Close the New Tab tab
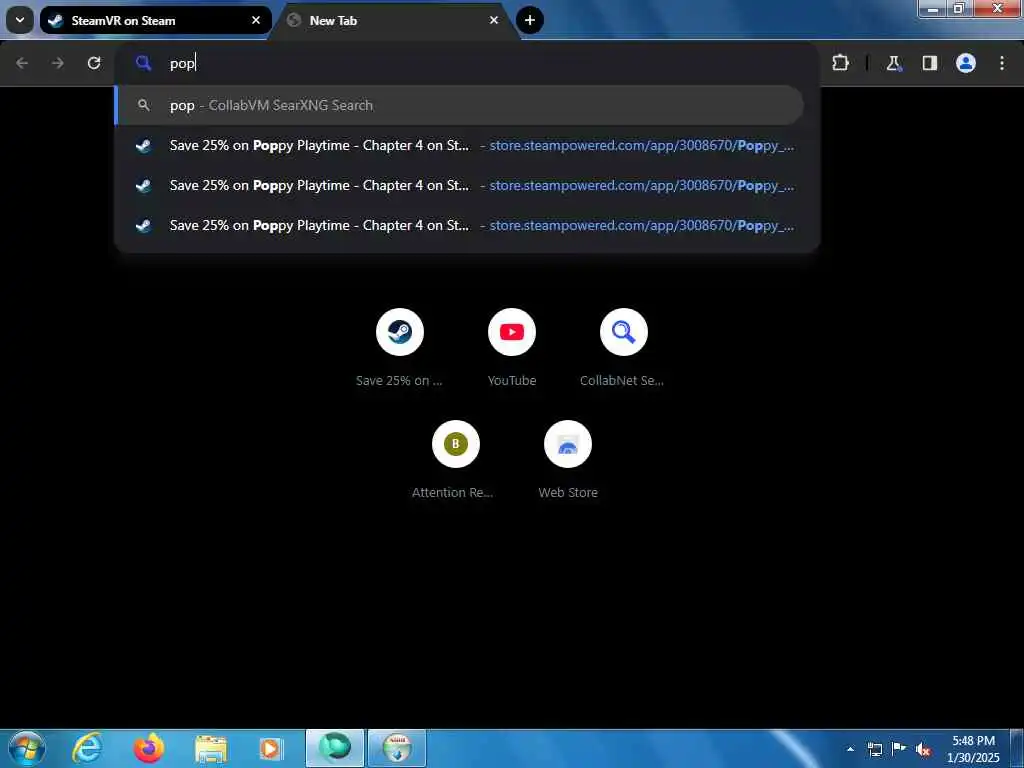The image size is (1024, 768). pyautogui.click(x=494, y=20)
